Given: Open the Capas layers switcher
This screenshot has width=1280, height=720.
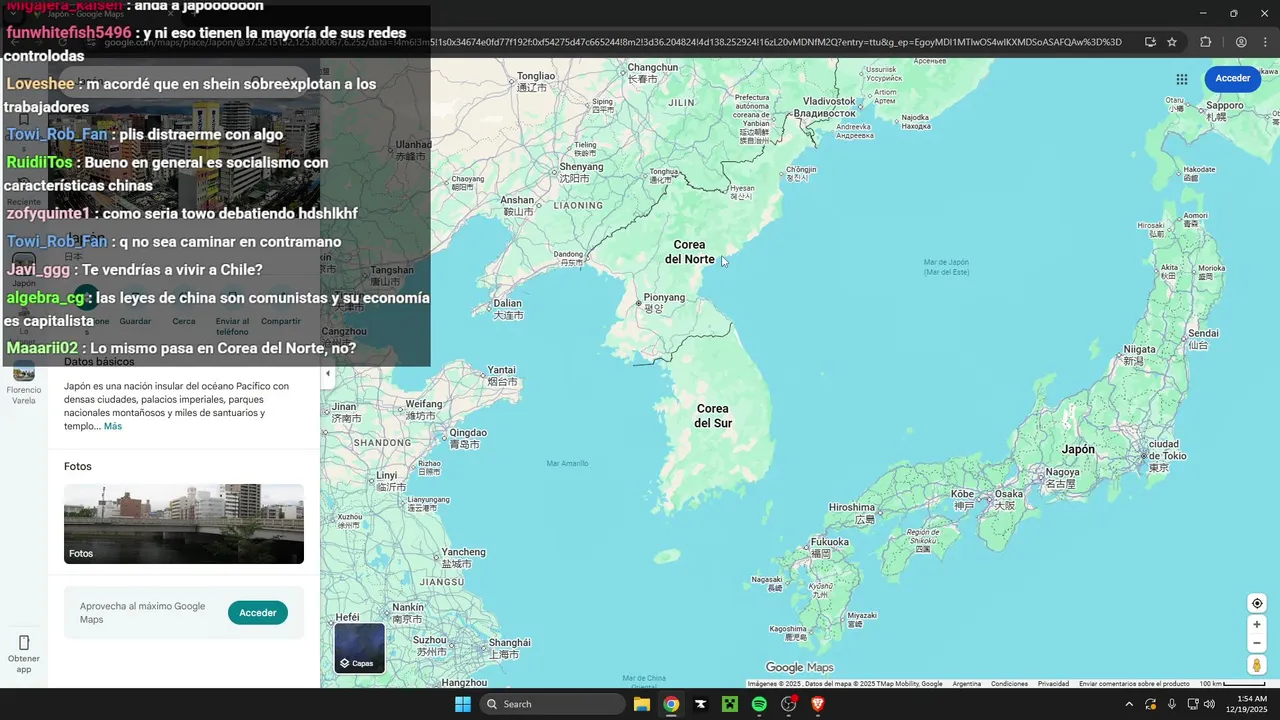Looking at the screenshot, I should pyautogui.click(x=359, y=648).
